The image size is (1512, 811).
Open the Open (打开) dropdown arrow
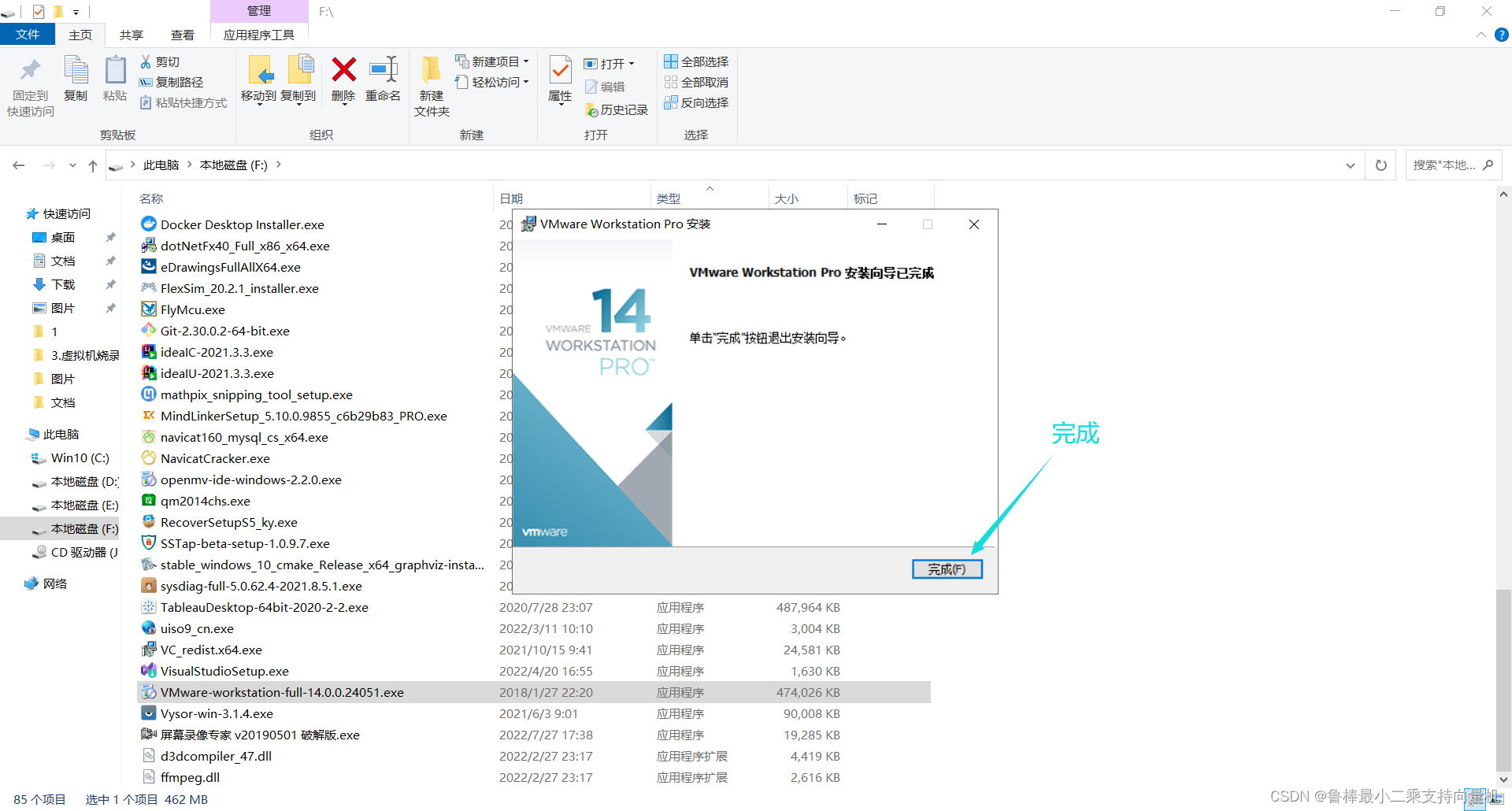point(632,64)
